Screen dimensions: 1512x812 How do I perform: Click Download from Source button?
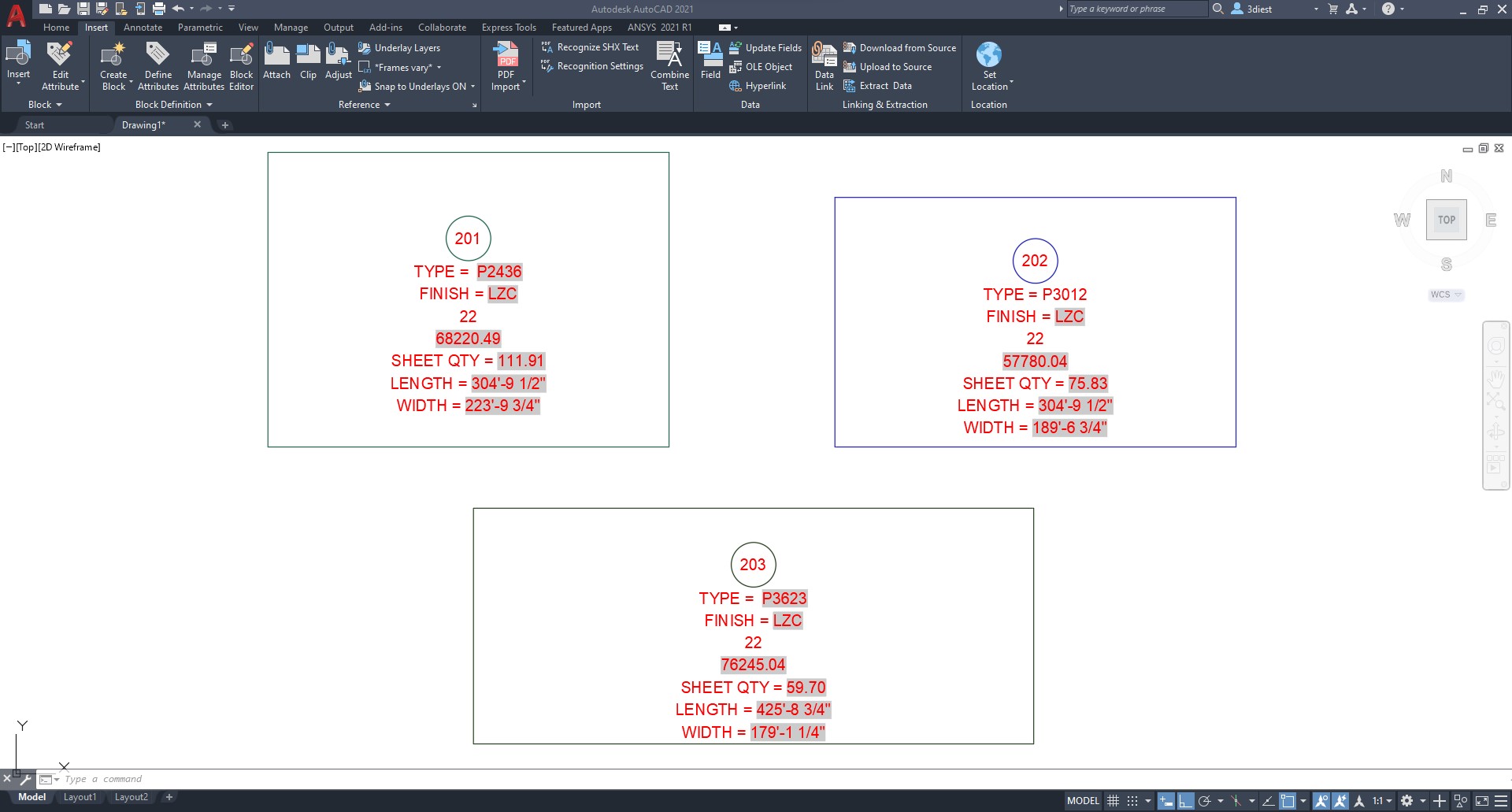(x=899, y=48)
